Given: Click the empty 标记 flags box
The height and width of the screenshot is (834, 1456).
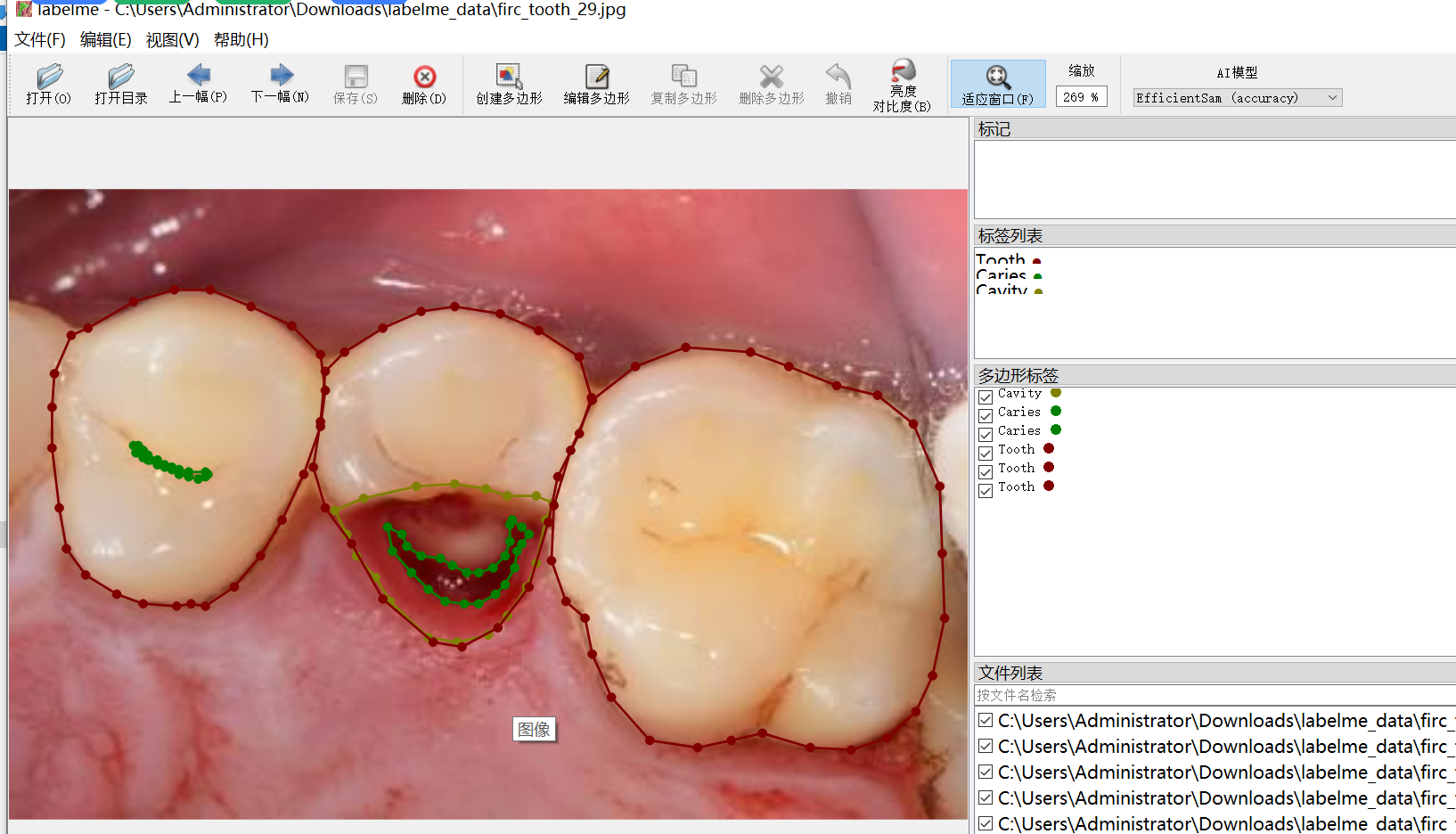Looking at the screenshot, I should tap(1215, 179).
